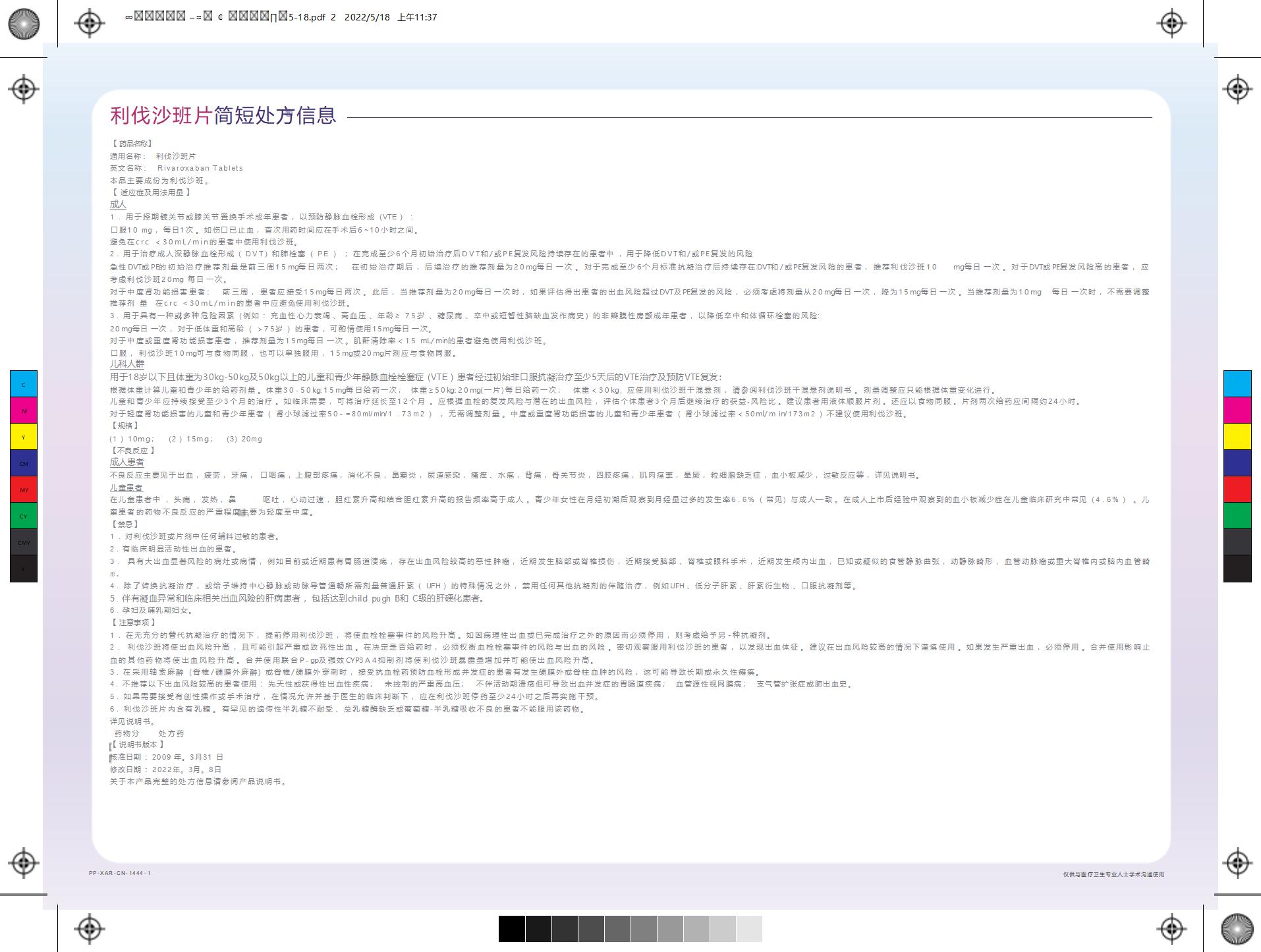Click registration mark at bottom-left near grayscale bar
1261x952 pixels.
click(90, 929)
